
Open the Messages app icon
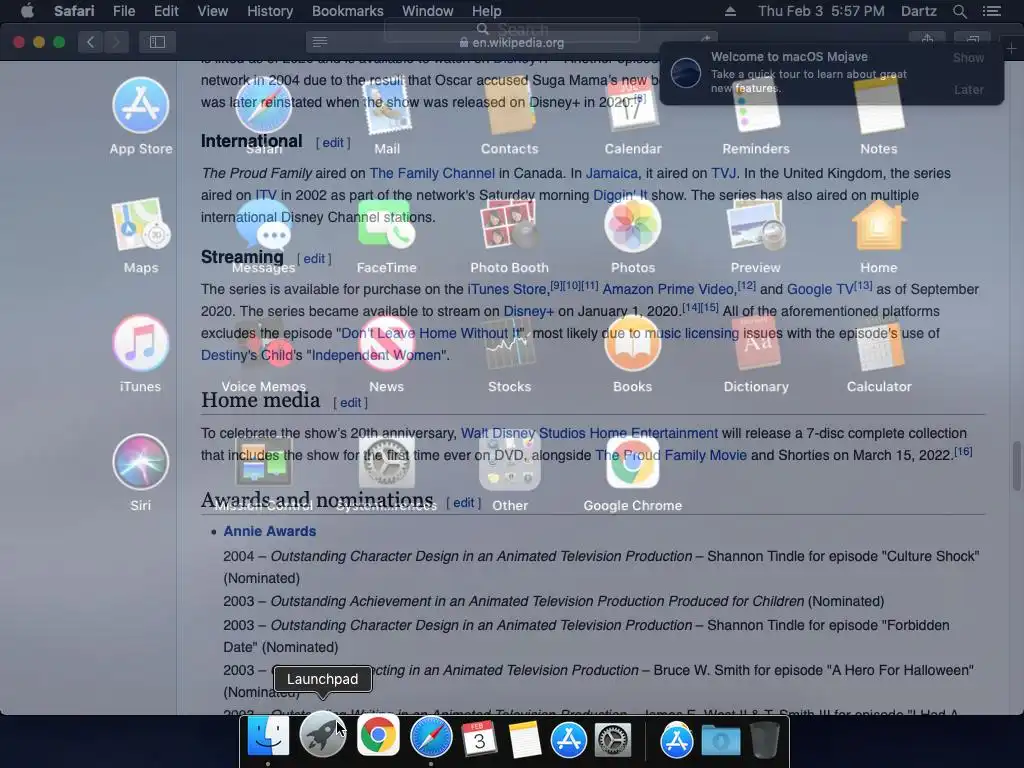(x=264, y=225)
